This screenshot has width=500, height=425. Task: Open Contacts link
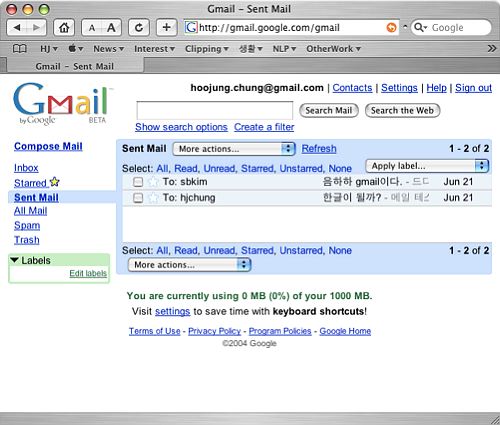(352, 88)
